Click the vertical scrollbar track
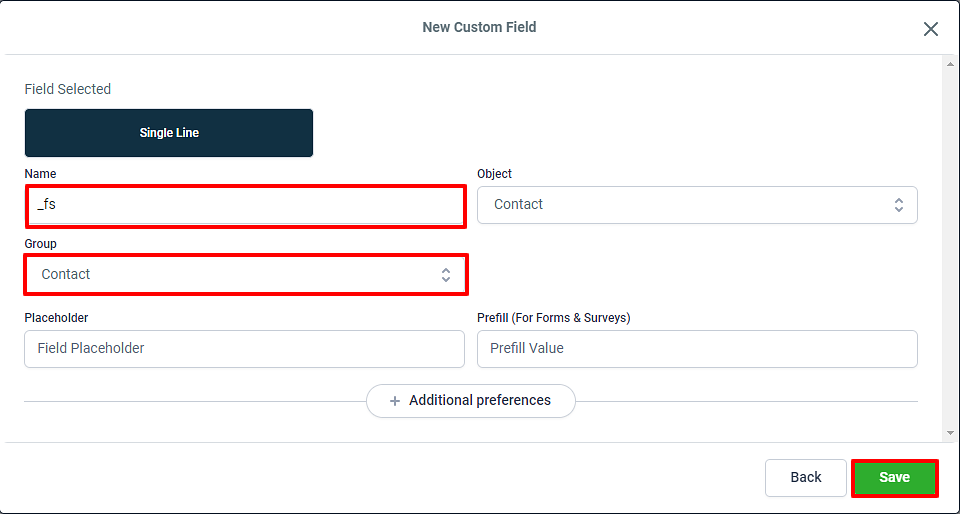The height and width of the screenshot is (514, 960). coord(950,248)
